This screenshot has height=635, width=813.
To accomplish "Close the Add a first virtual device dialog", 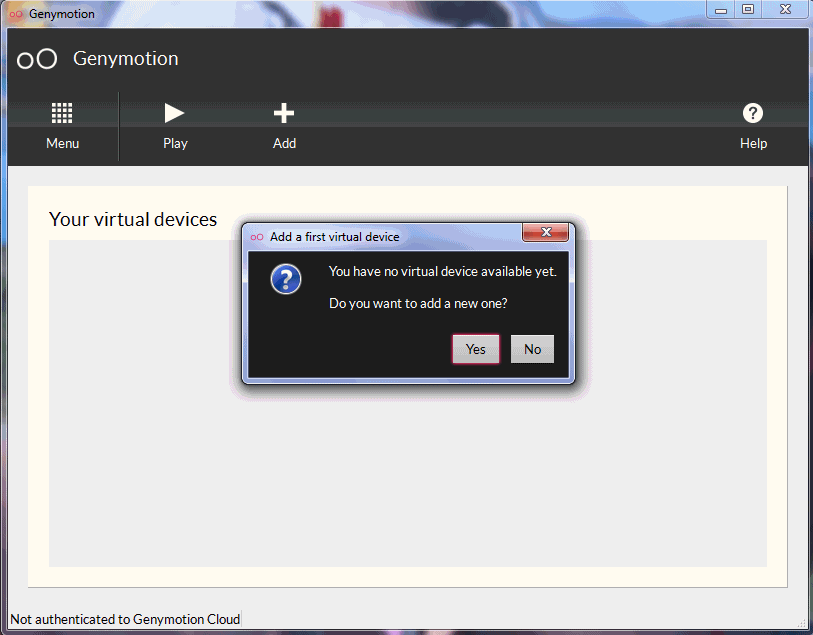I will pyautogui.click(x=545, y=232).
